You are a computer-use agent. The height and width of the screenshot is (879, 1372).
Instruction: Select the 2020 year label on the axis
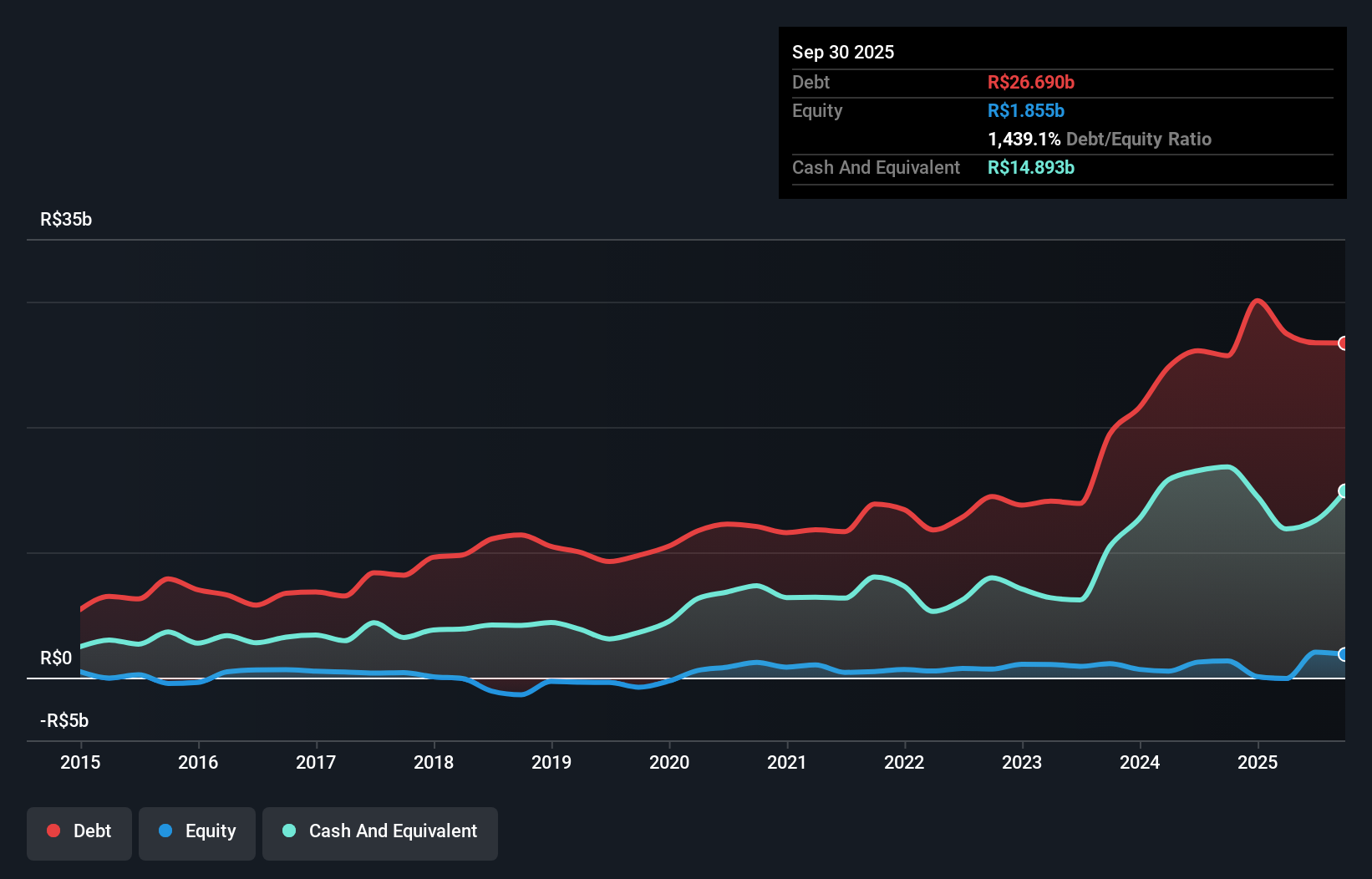(668, 762)
